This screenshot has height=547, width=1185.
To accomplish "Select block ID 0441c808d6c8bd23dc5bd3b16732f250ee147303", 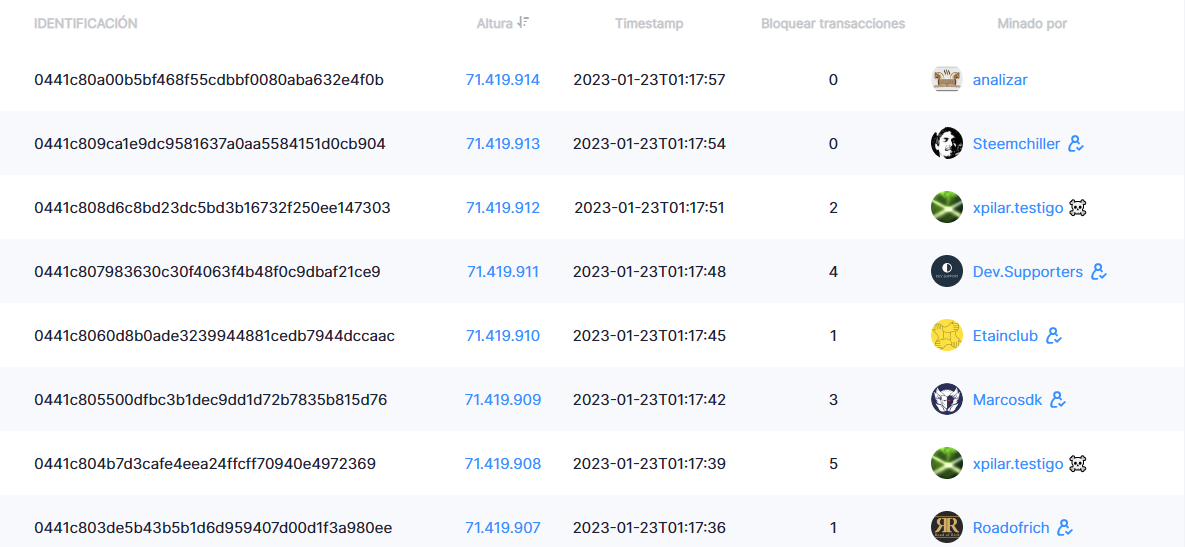I will tap(212, 207).
